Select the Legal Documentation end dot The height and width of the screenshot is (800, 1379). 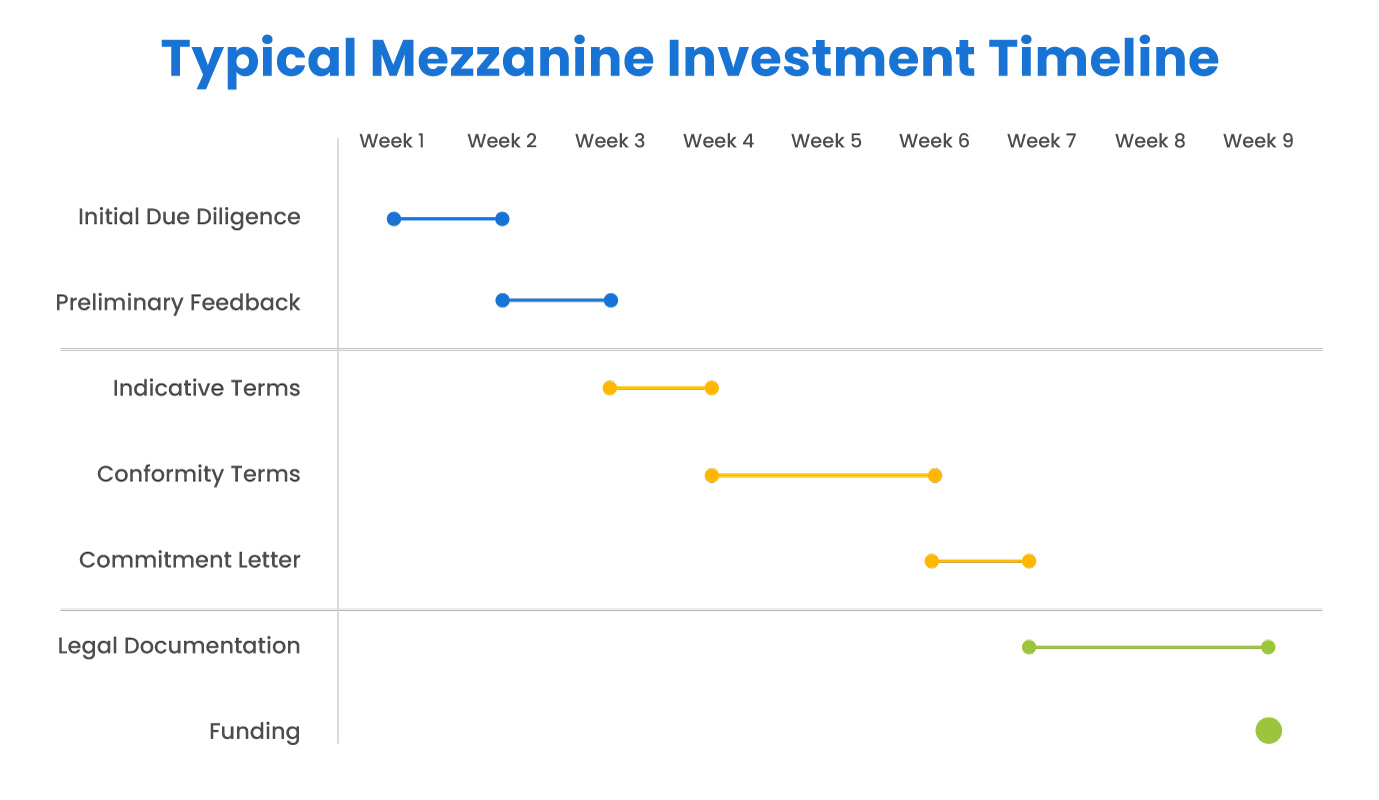pyautogui.click(x=1268, y=647)
